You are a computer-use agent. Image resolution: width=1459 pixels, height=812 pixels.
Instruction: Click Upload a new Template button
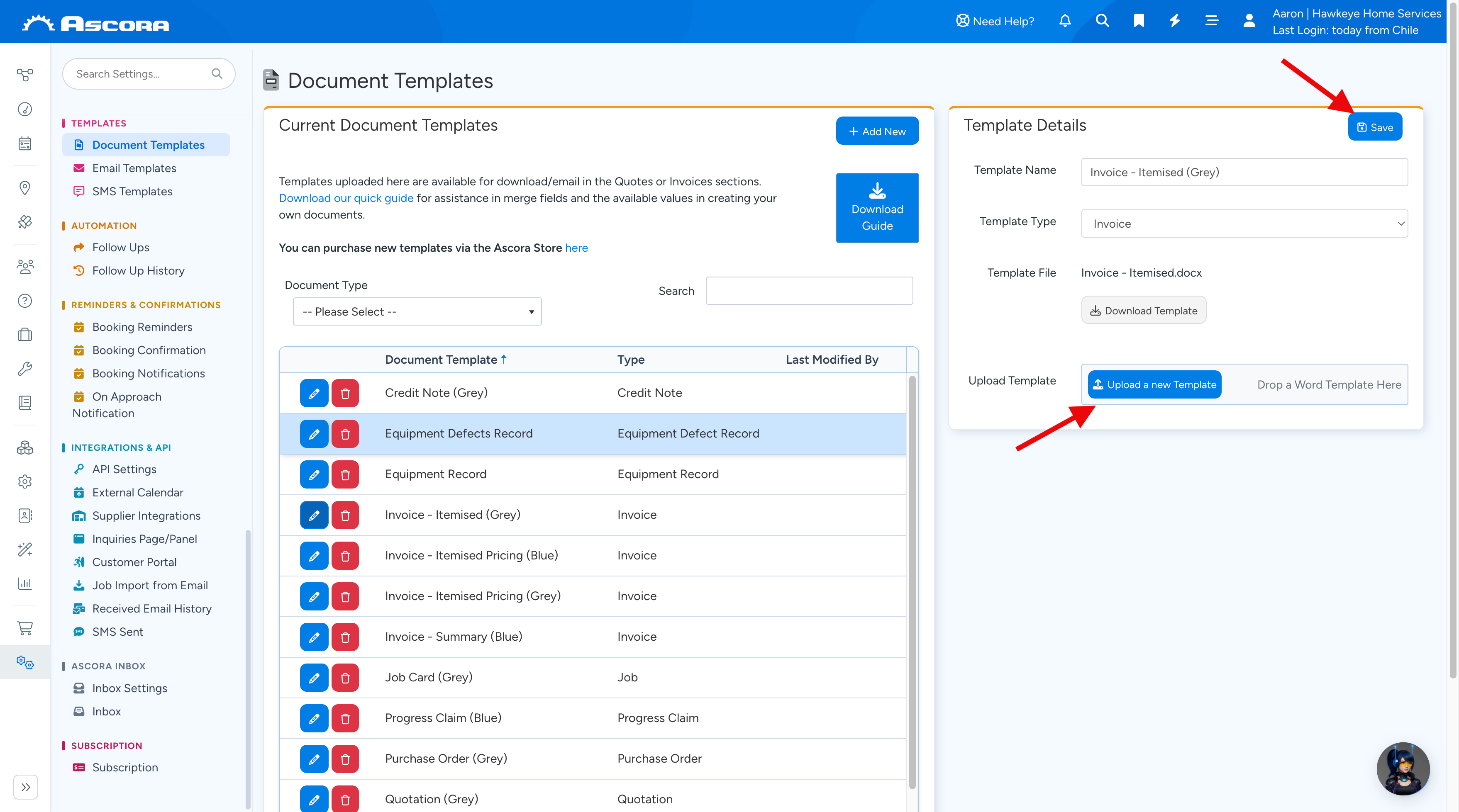1154,385
